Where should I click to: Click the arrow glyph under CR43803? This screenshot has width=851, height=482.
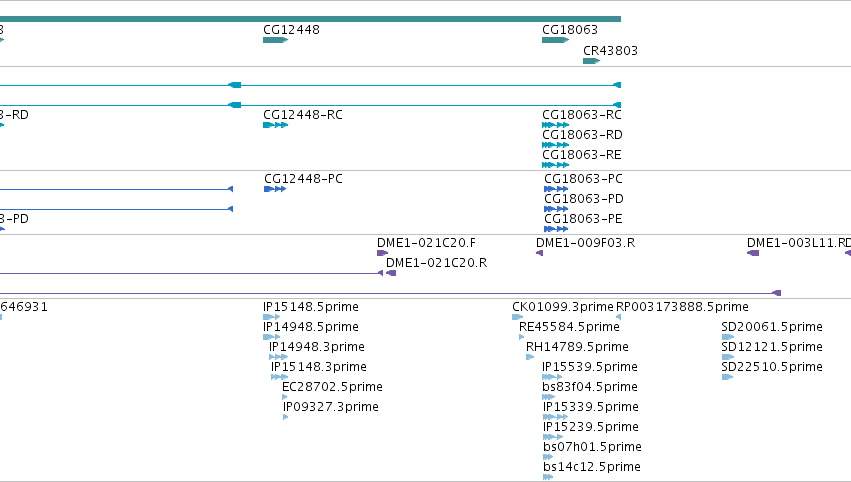(x=592, y=61)
